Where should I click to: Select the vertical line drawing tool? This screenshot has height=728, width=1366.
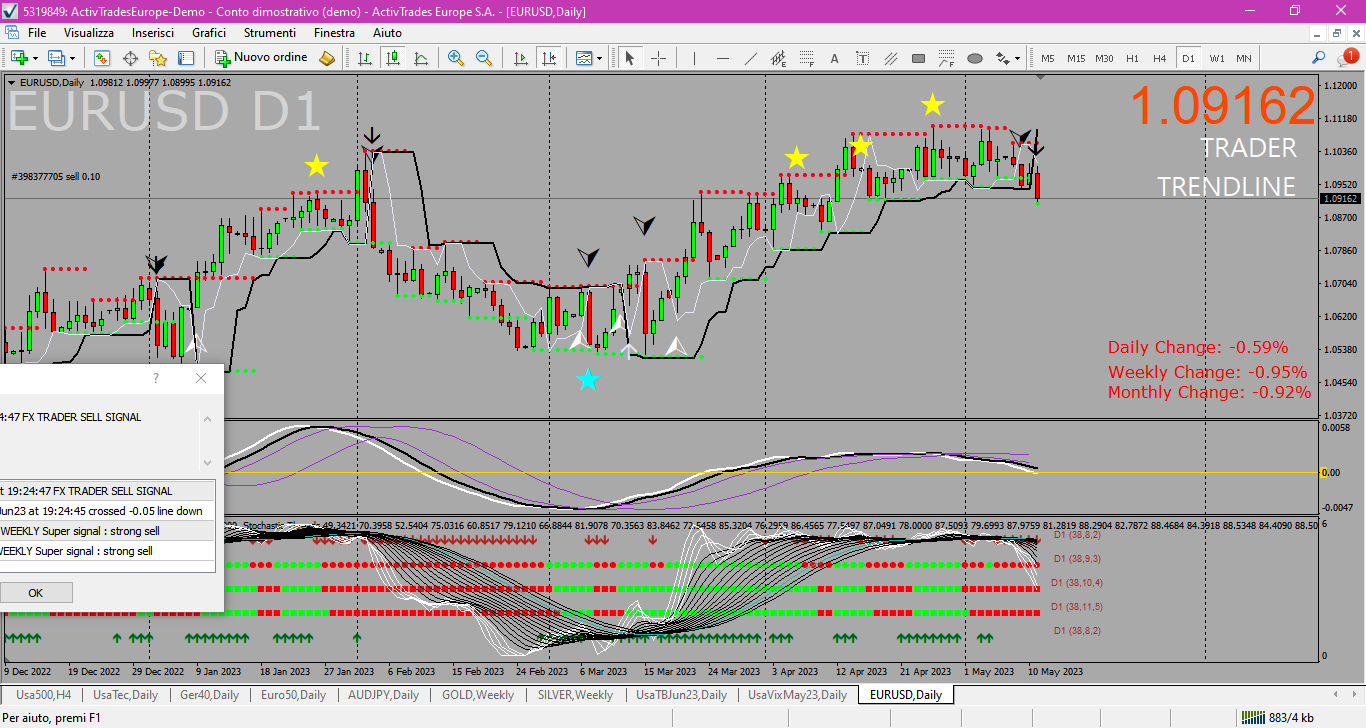(x=694, y=58)
